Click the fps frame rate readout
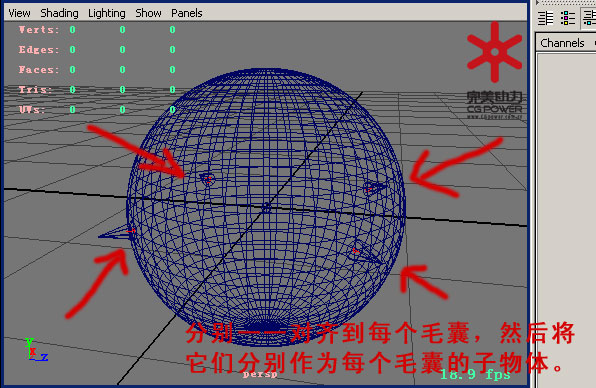The image size is (596, 388). 475,375
